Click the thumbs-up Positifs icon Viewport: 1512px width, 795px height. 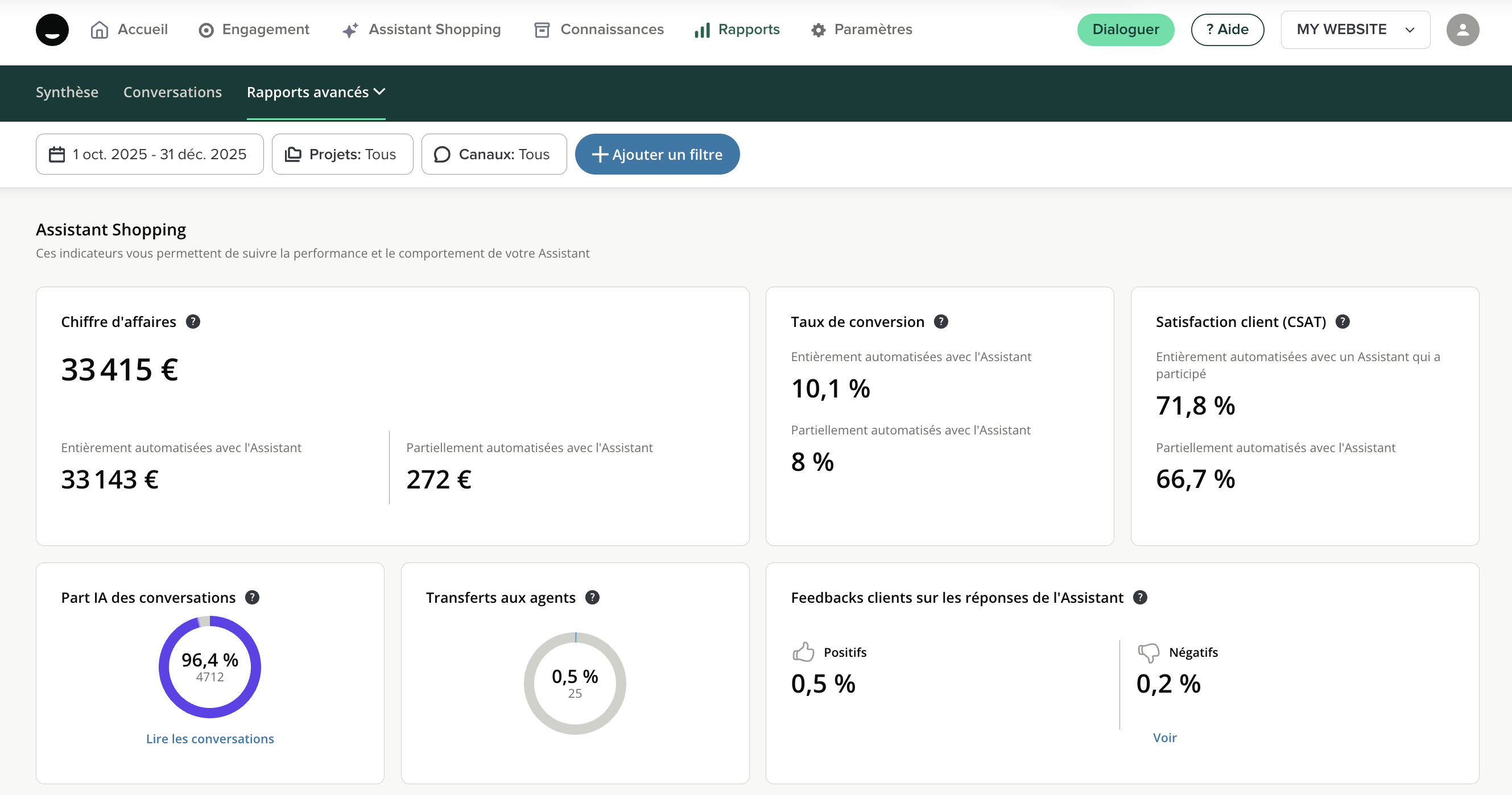click(804, 652)
